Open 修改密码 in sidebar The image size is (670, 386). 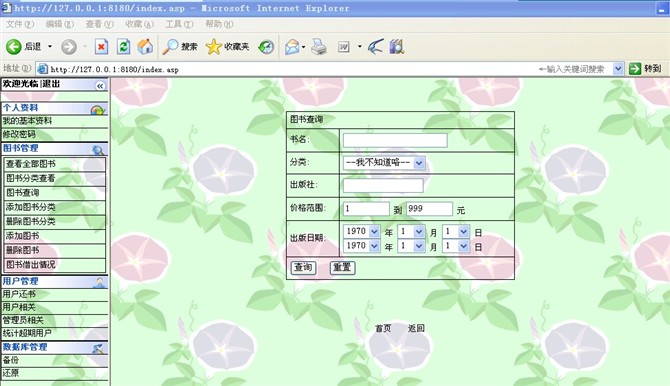coord(19,134)
